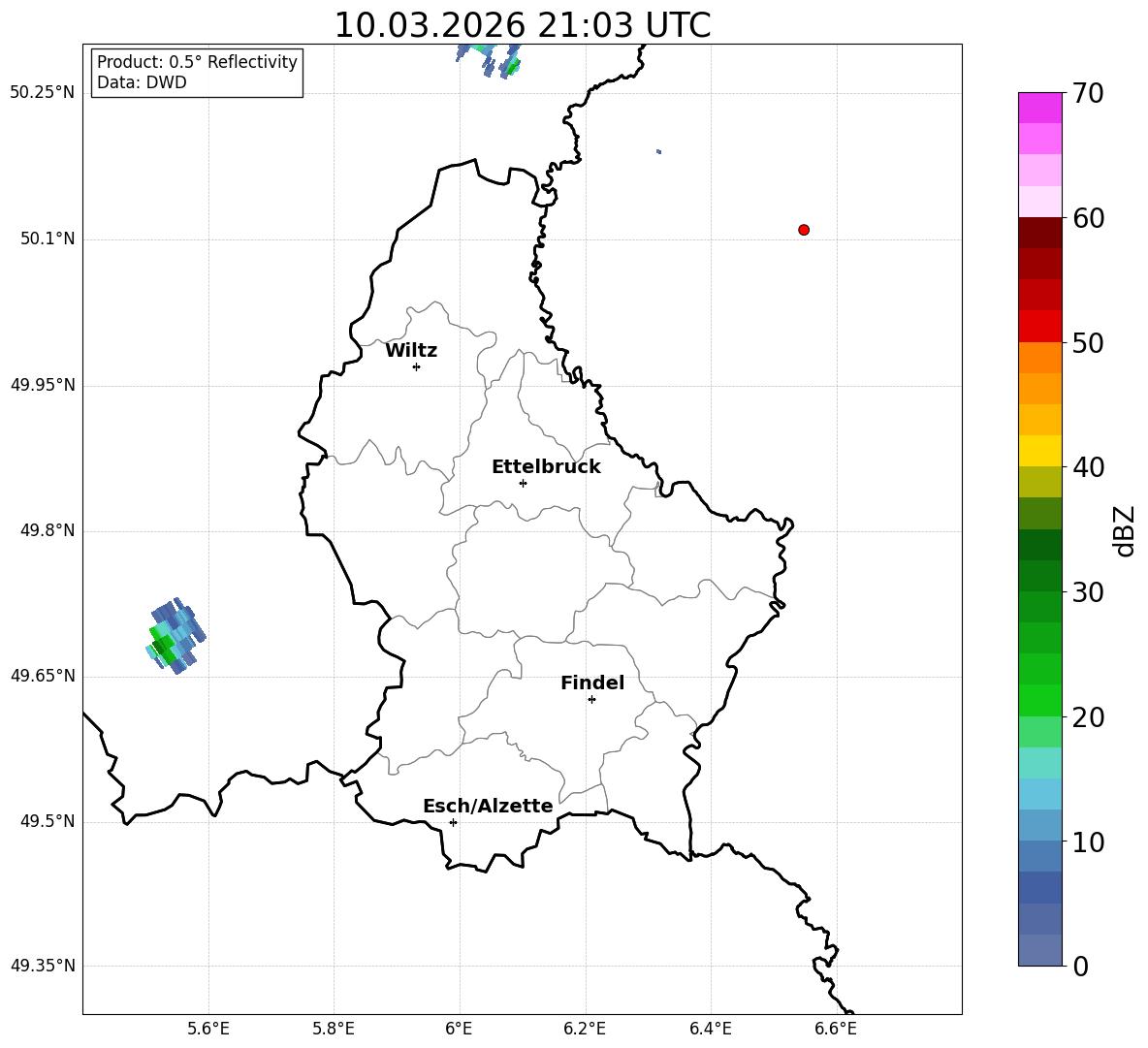Click the 6.2°E longitude label

click(585, 1029)
